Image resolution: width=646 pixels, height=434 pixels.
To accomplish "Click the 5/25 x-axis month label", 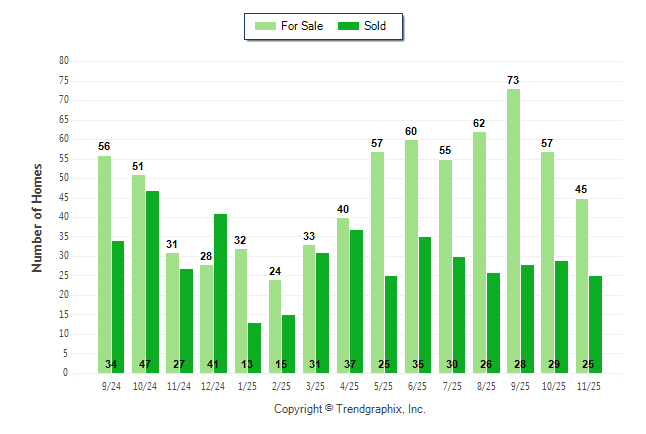I will point(383,385).
